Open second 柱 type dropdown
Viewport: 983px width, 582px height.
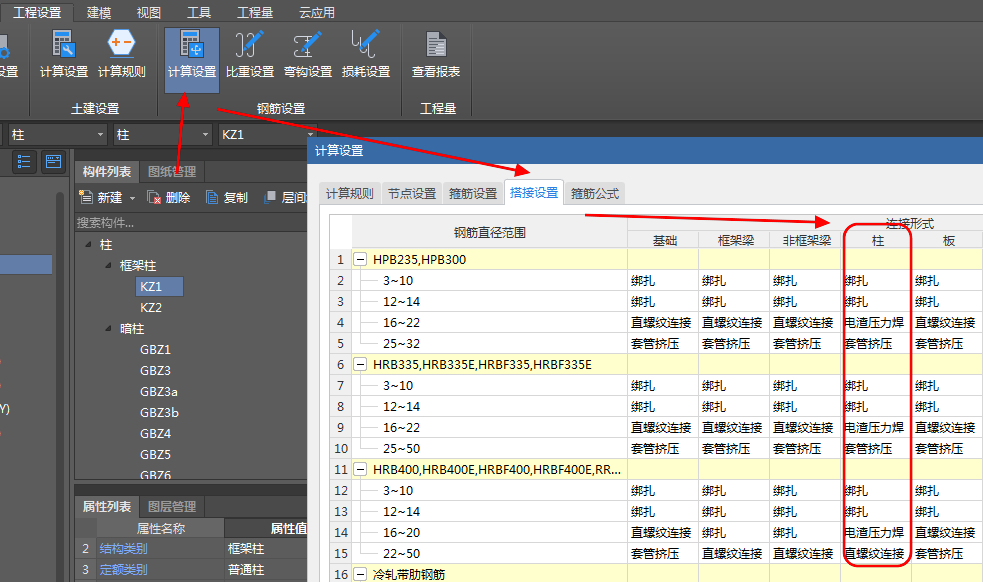click(x=205, y=135)
